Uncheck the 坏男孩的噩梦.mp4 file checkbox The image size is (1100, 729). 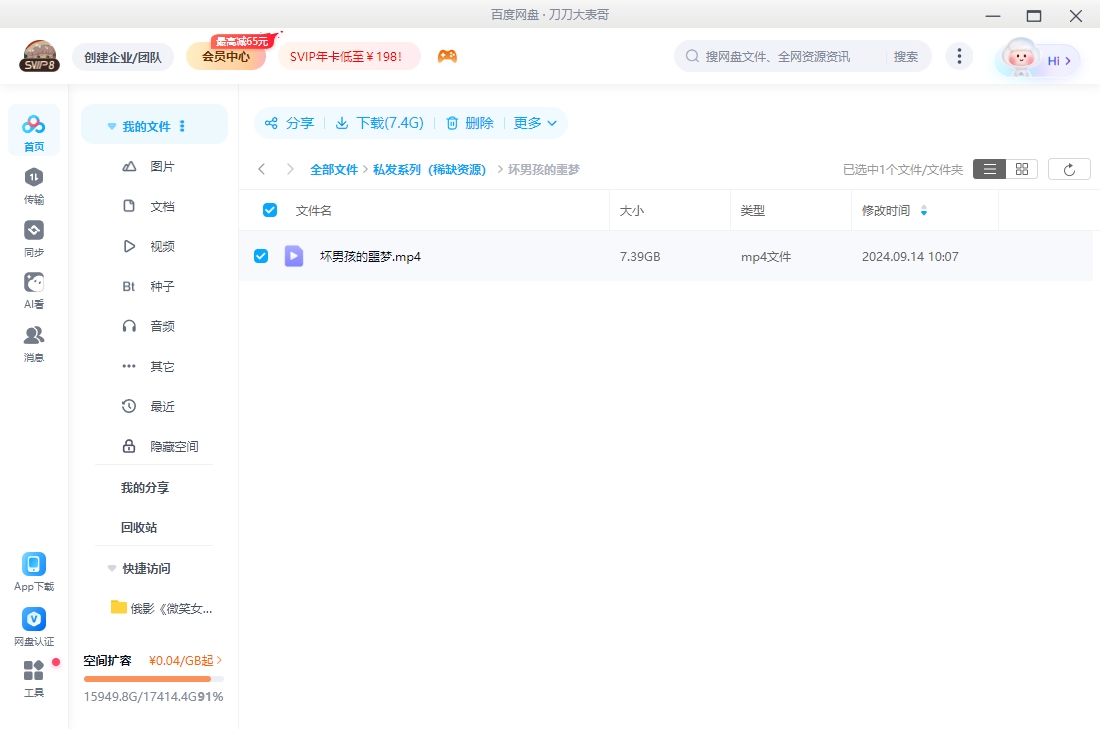[261, 256]
